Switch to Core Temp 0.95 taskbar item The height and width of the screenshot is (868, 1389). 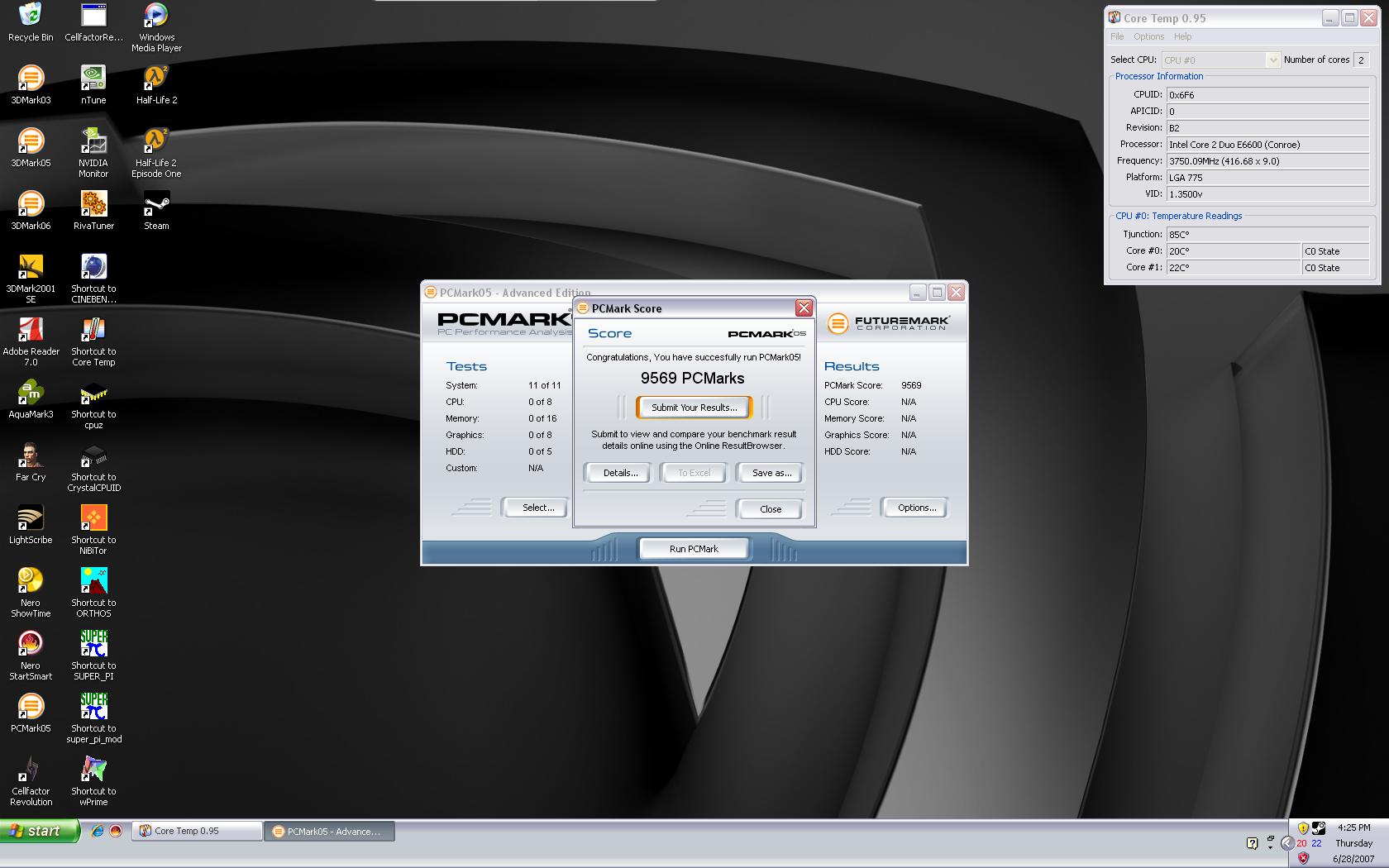click(x=197, y=831)
